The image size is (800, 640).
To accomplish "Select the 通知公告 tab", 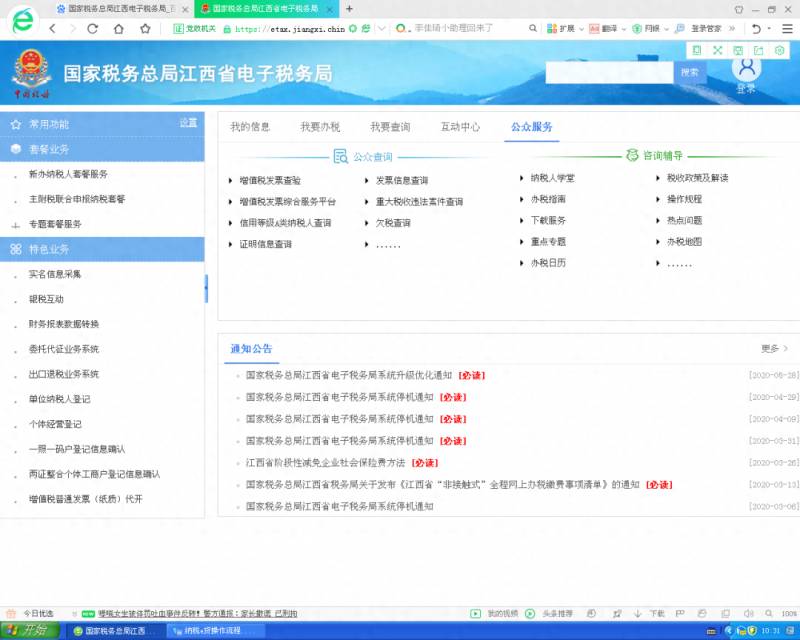I will (251, 349).
